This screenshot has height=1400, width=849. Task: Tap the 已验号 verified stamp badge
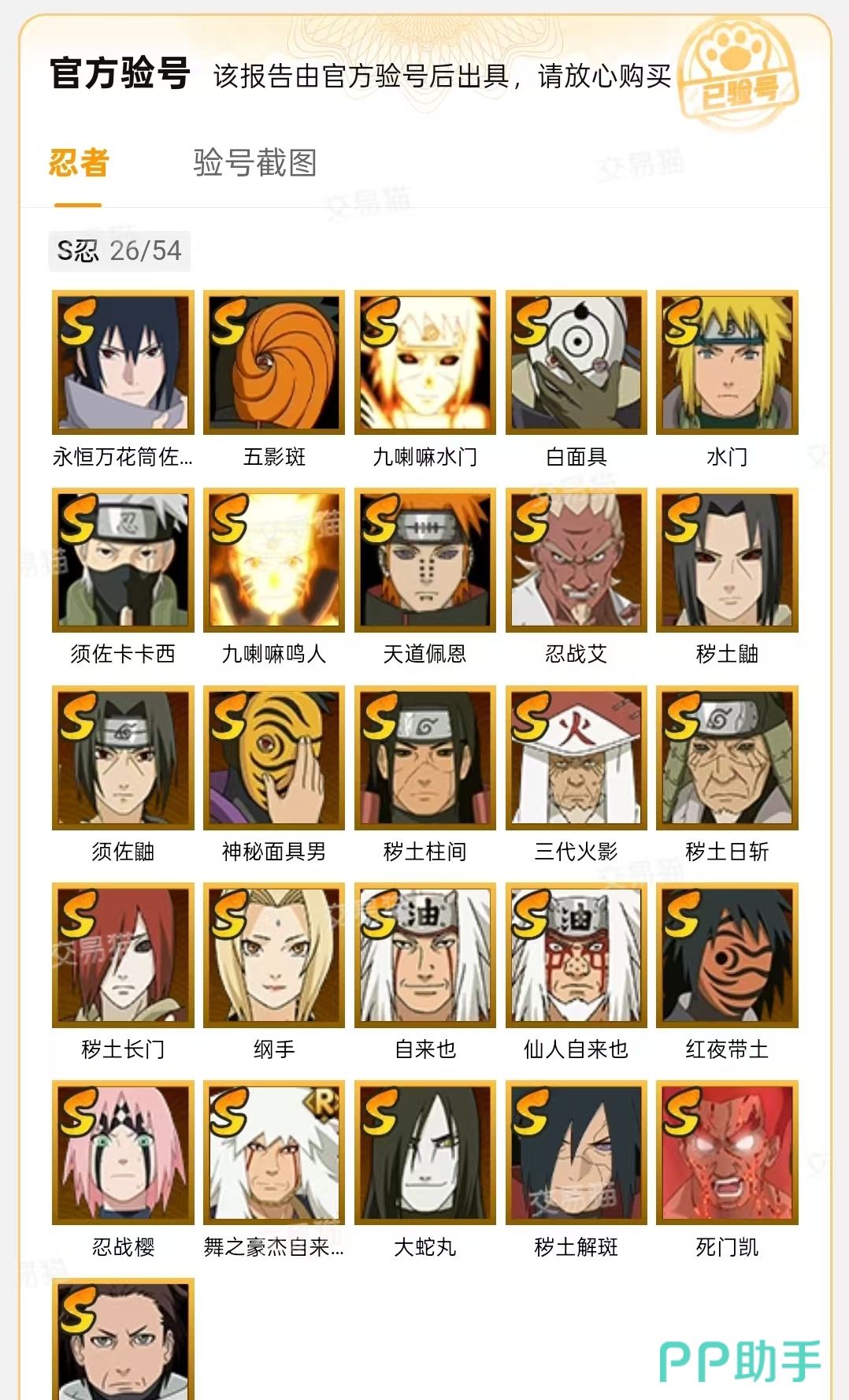(738, 76)
